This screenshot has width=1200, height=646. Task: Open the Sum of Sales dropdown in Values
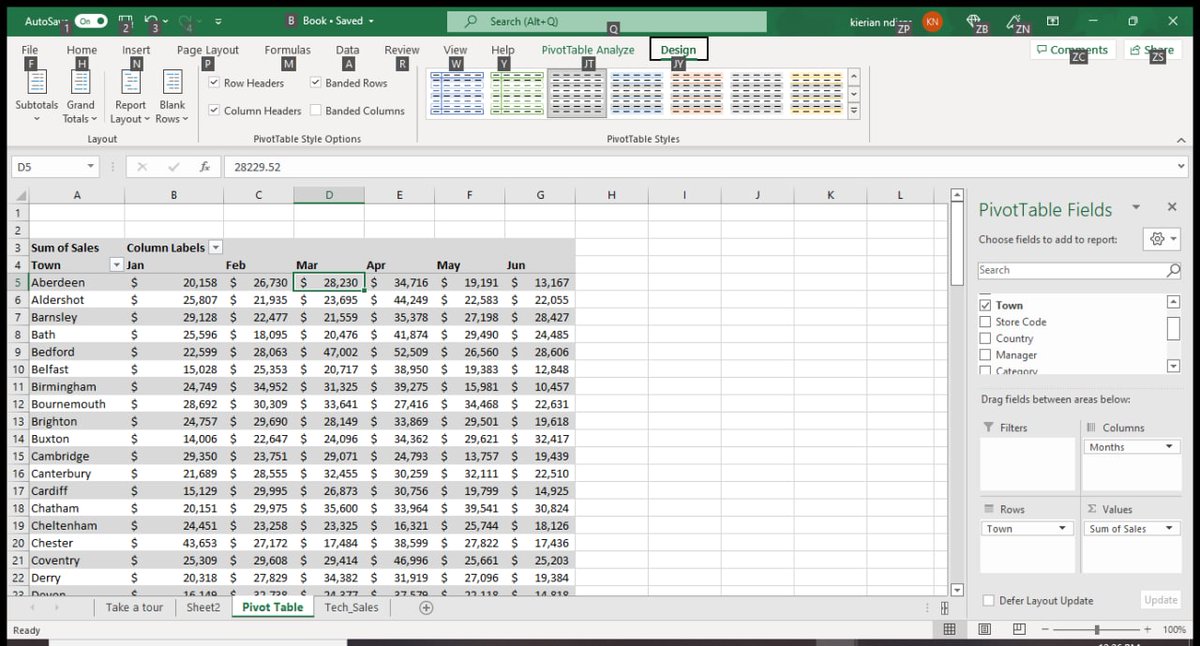coord(1168,529)
